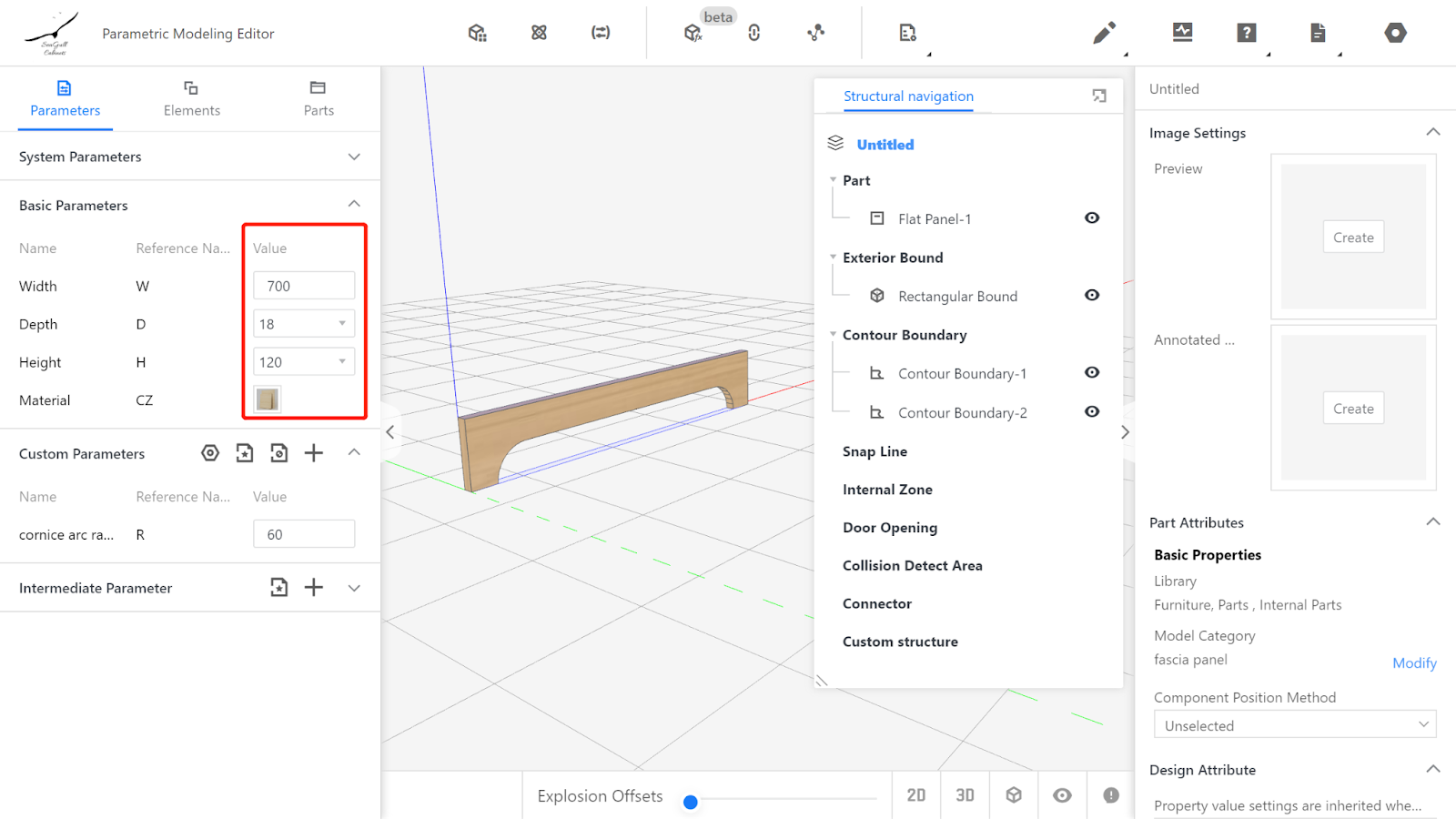Click the hexagon settings icon in header
The width and height of the screenshot is (1456, 819).
[x=1395, y=34]
